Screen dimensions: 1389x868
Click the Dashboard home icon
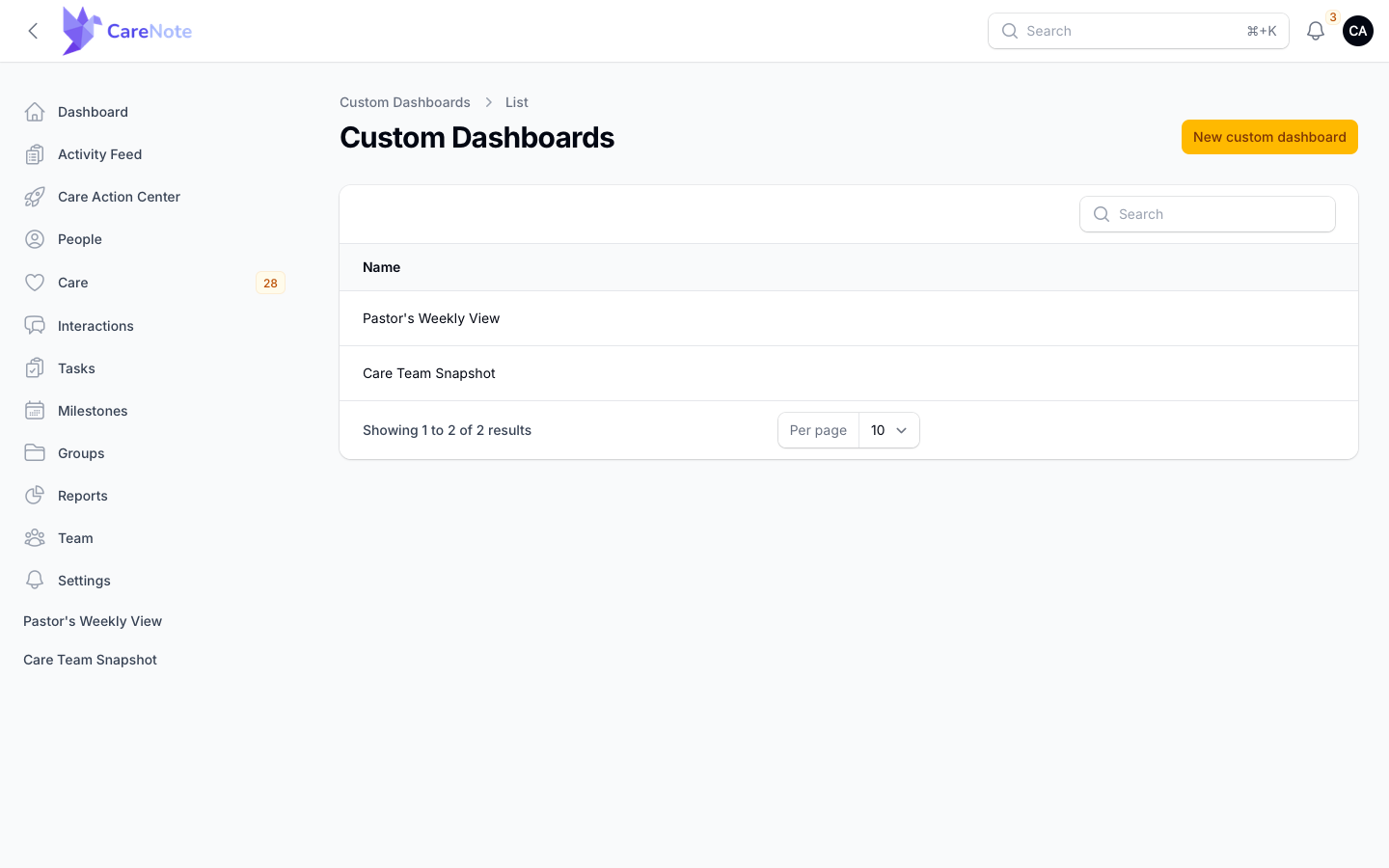35,112
